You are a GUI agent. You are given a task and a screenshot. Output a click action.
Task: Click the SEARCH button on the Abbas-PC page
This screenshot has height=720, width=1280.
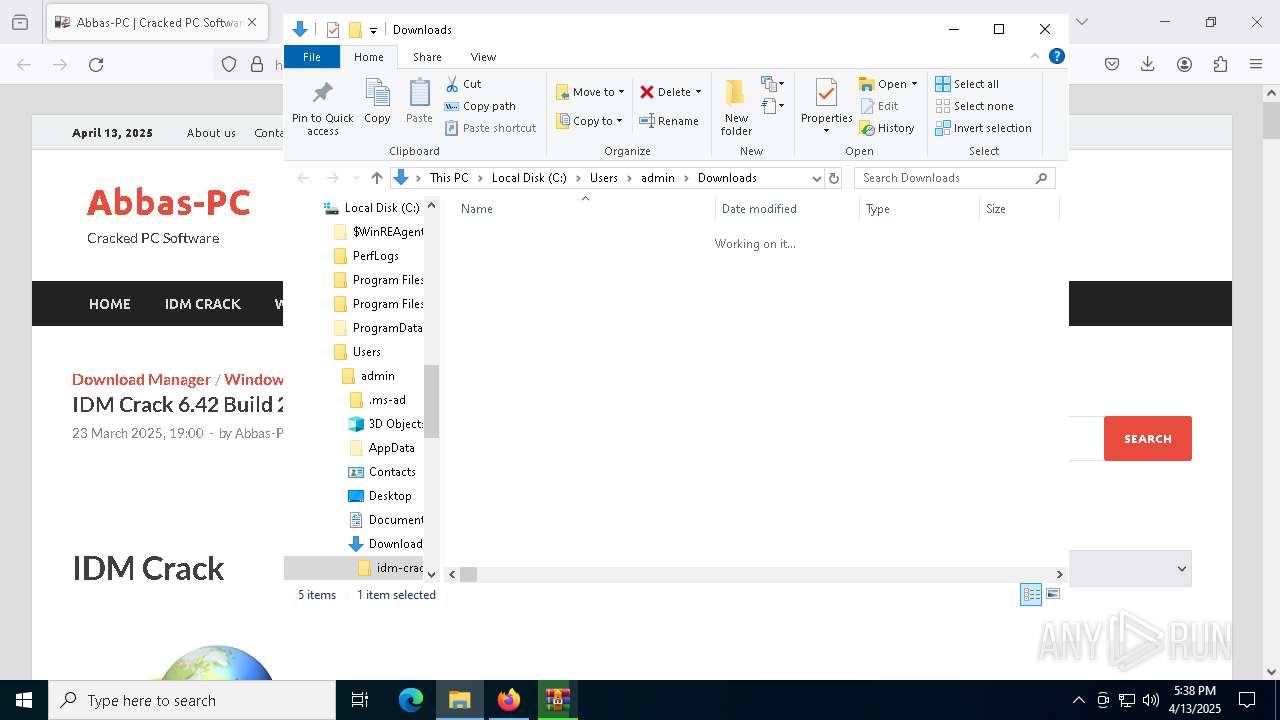[1147, 439]
